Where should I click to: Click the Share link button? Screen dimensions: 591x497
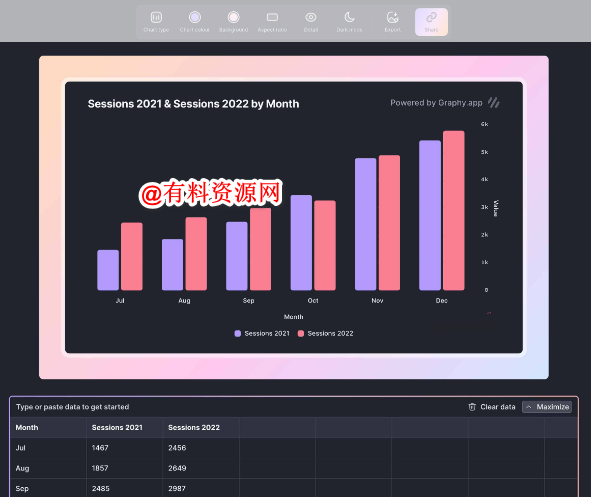[431, 22]
